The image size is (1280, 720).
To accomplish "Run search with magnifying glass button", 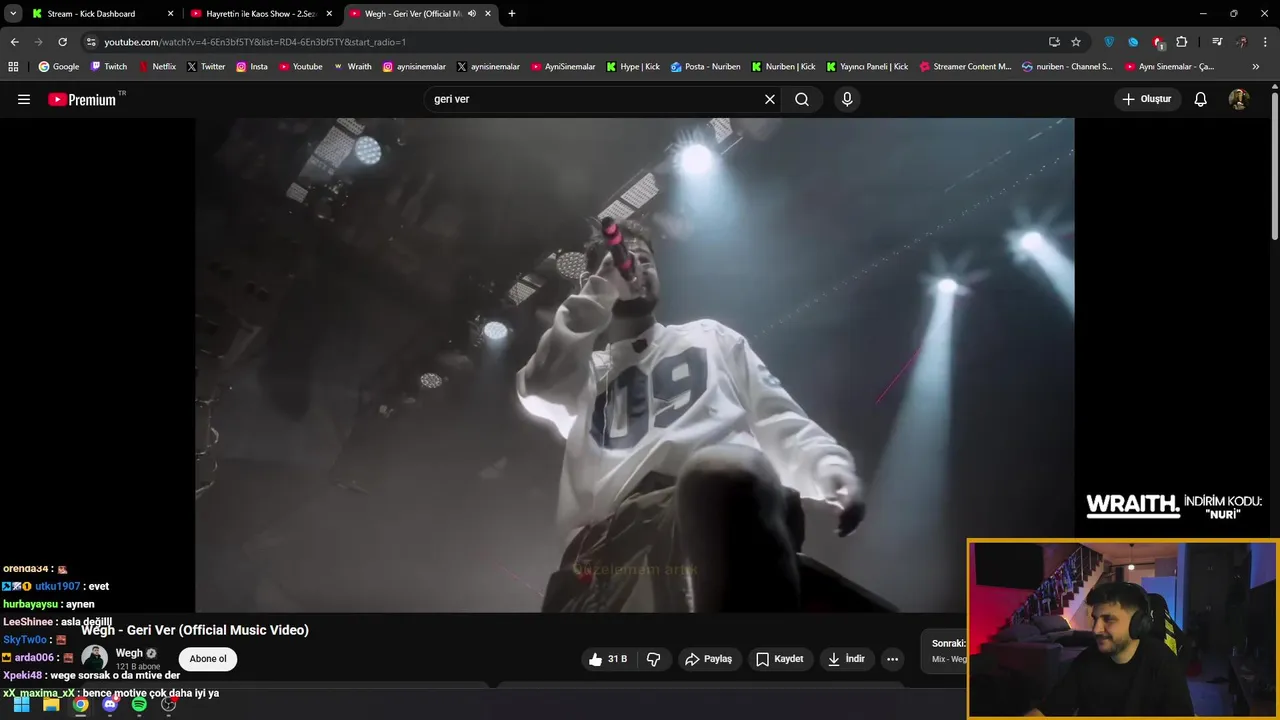I will (x=802, y=99).
